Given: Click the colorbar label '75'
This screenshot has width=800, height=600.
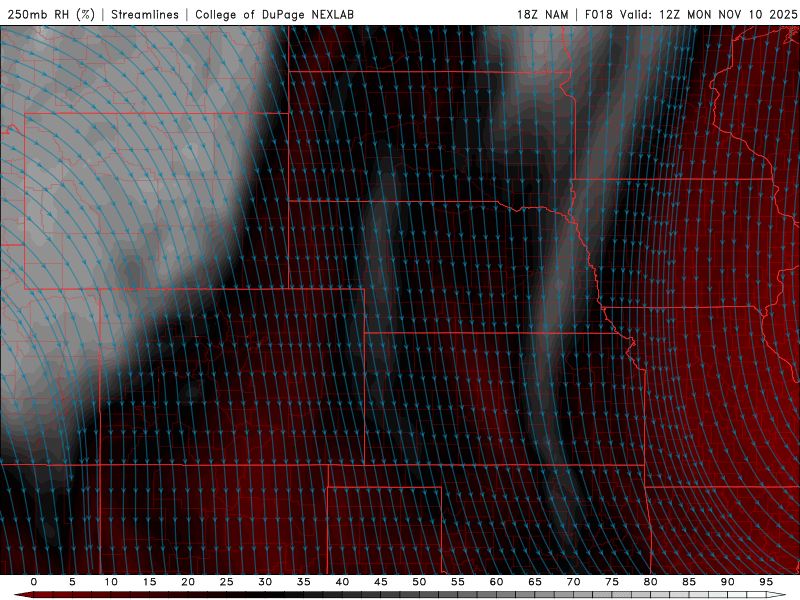Looking at the screenshot, I should tap(612, 582).
